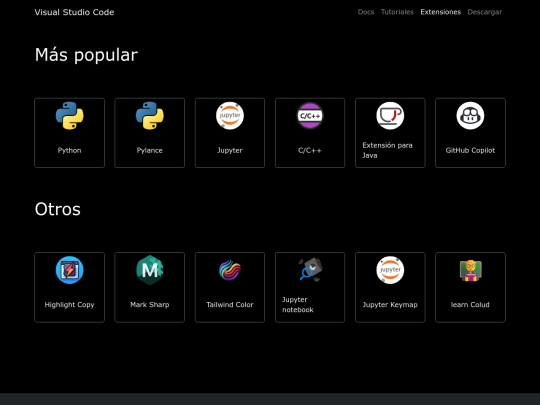This screenshot has height=405, width=540.
Task: Click the Jupyter Keymap label
Action: tap(390, 305)
